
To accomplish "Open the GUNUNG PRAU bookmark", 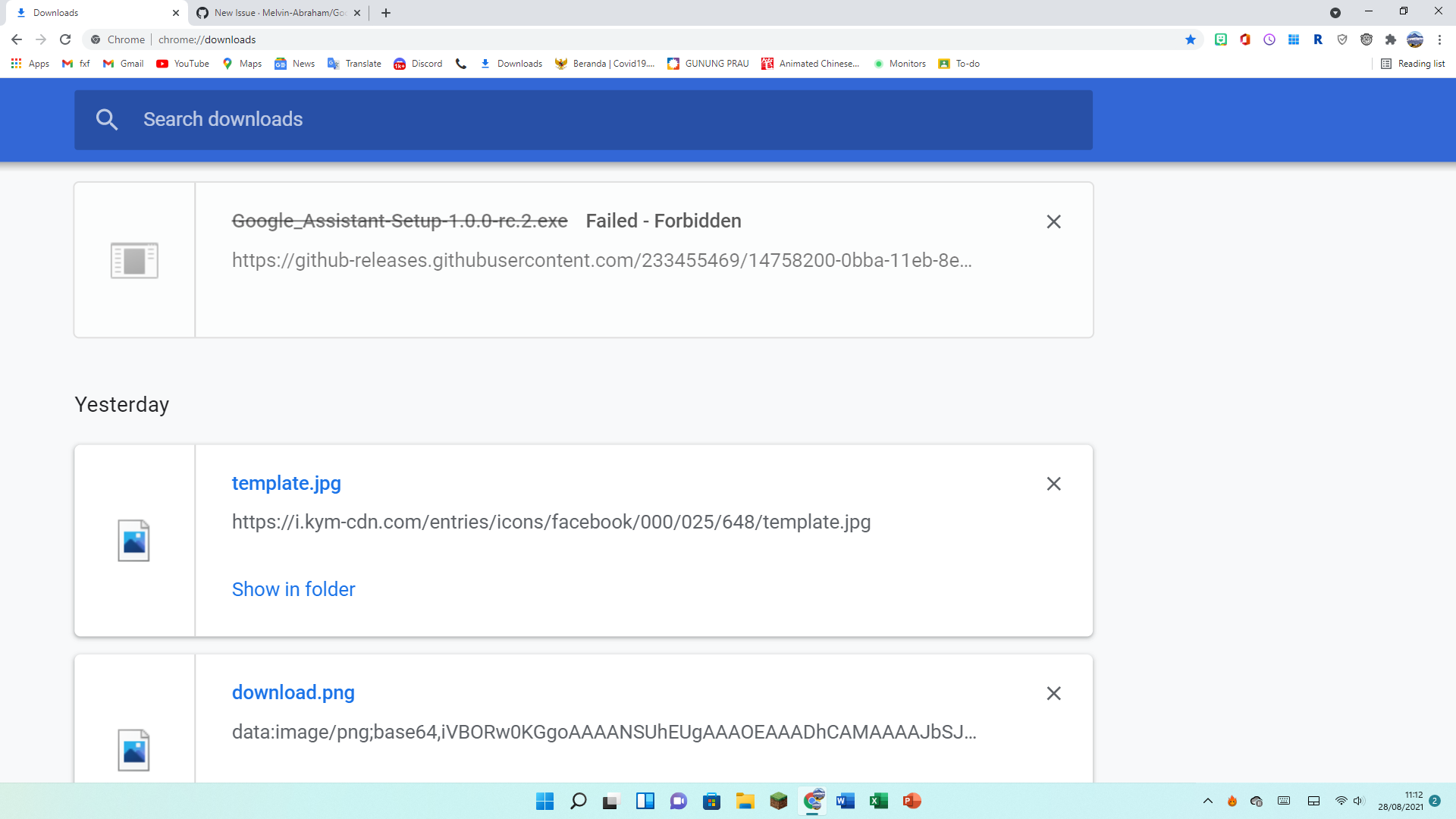I will click(x=708, y=64).
